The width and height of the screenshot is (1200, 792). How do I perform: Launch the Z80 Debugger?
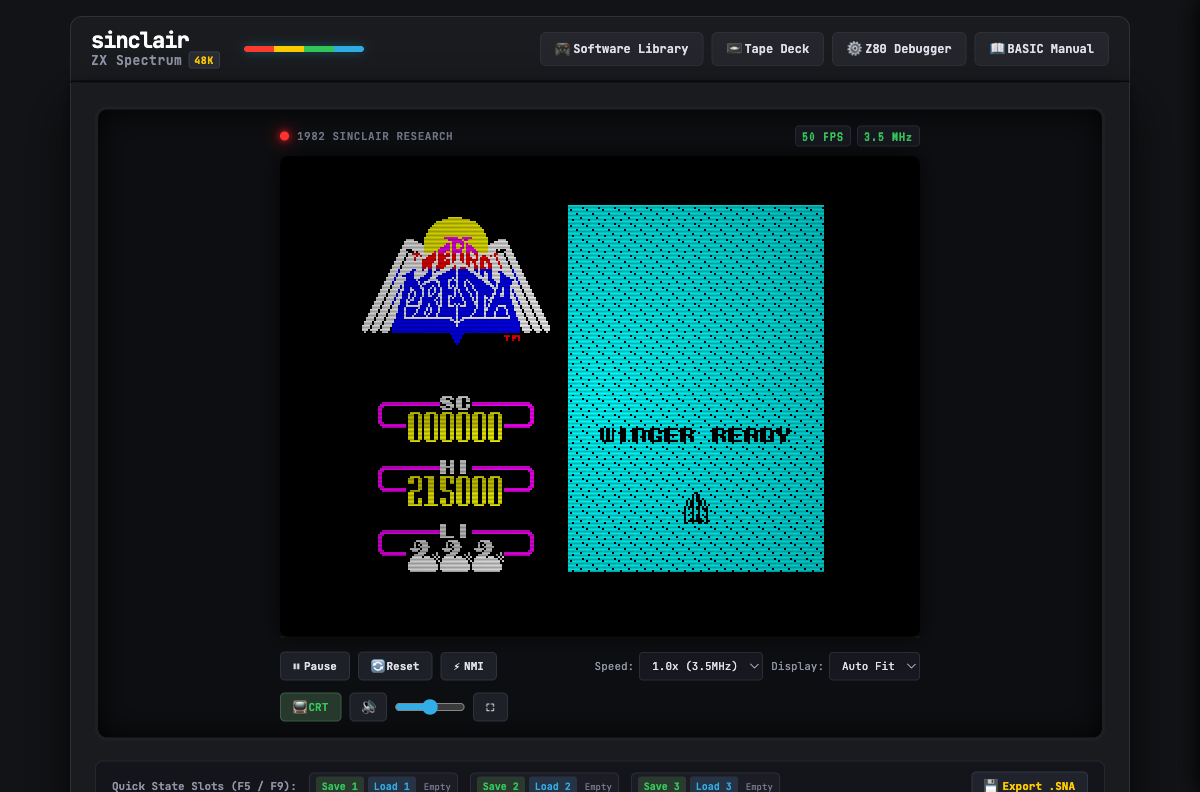(x=899, y=49)
